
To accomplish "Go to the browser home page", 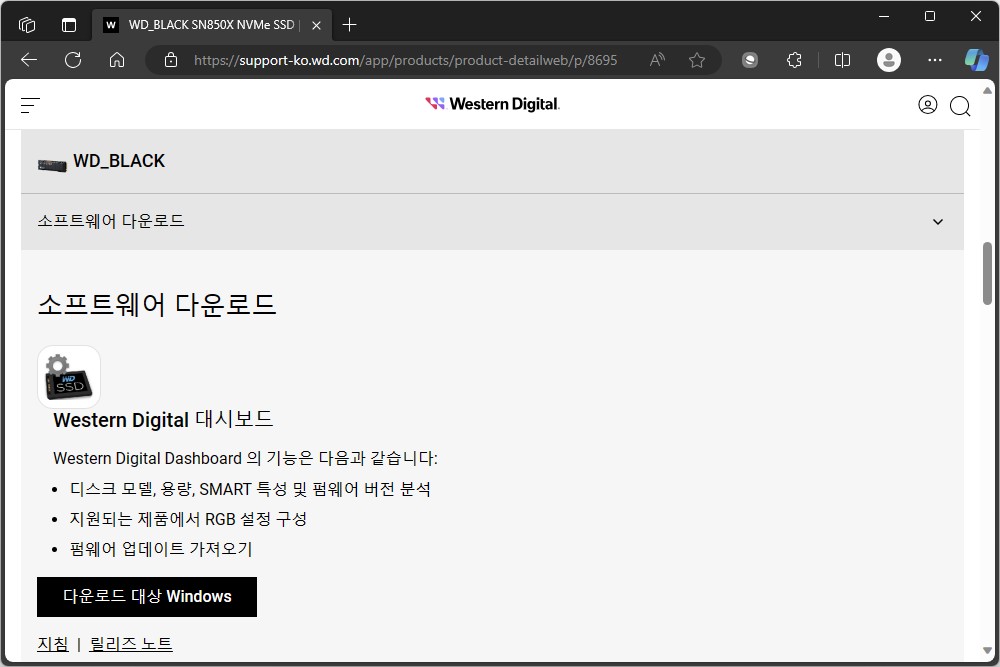I will coord(117,60).
